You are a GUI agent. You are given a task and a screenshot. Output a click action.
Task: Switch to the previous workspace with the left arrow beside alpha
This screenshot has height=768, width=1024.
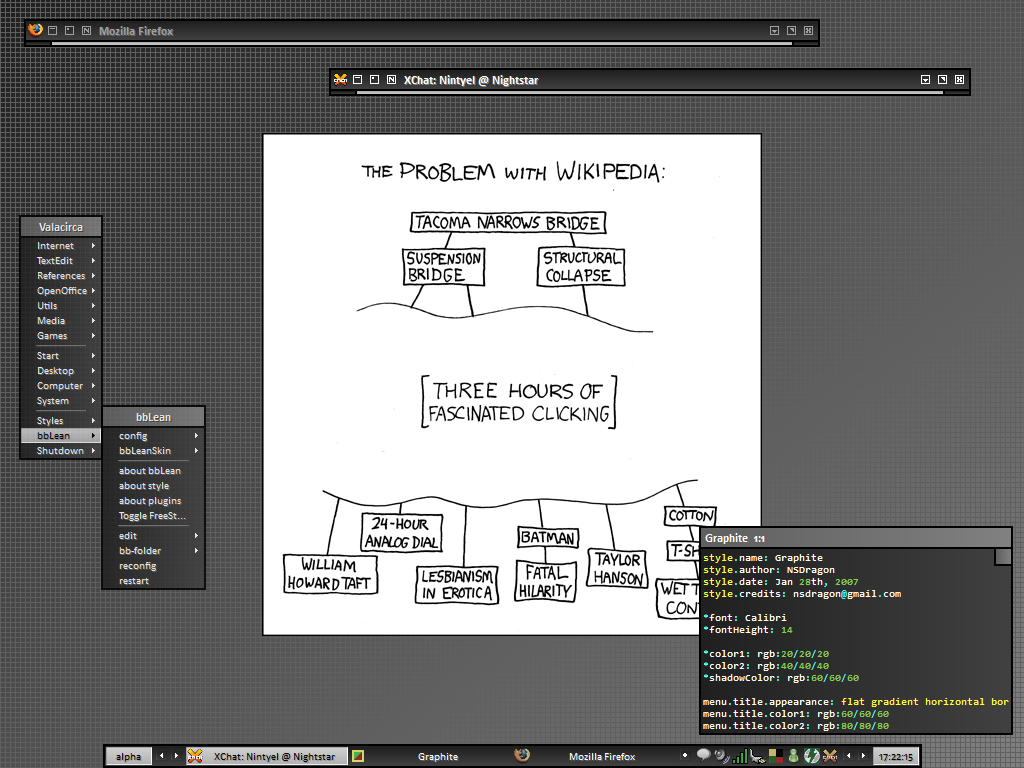tap(162, 756)
